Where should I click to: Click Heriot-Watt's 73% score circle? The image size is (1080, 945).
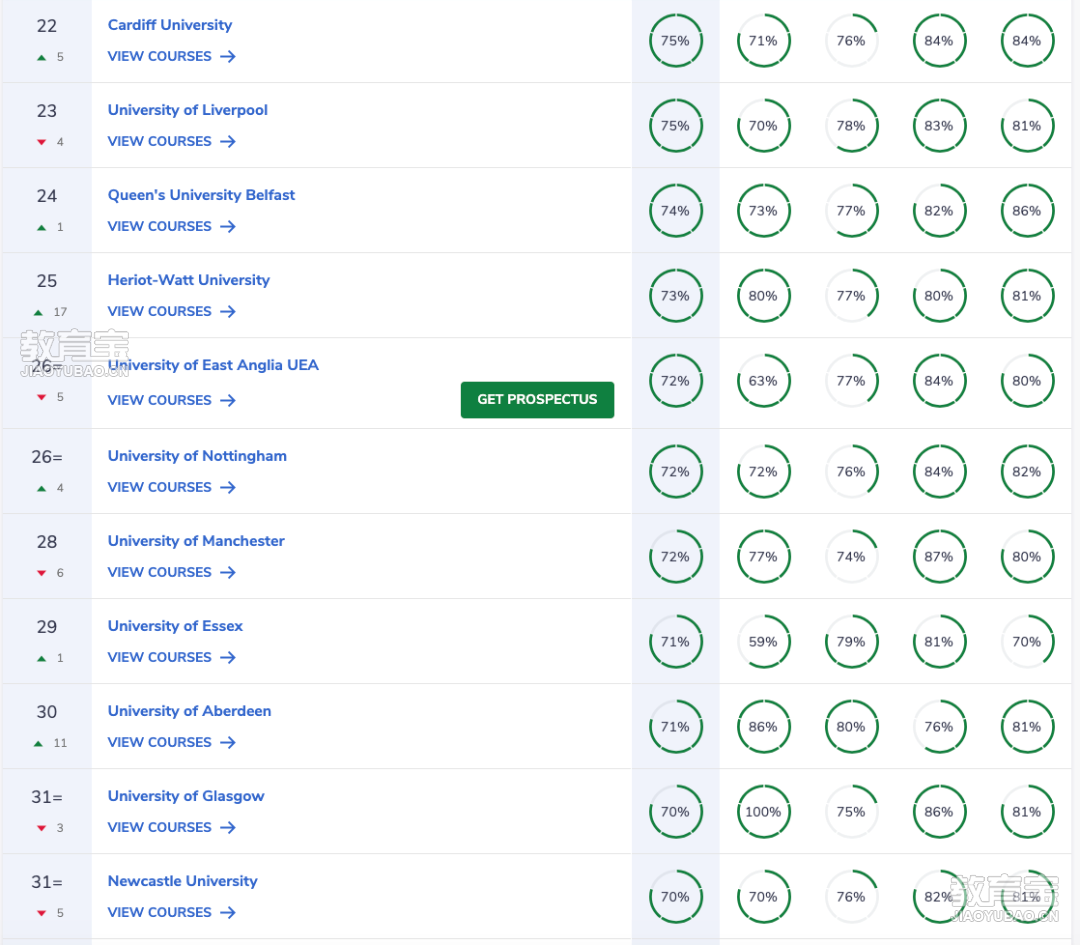coord(676,296)
